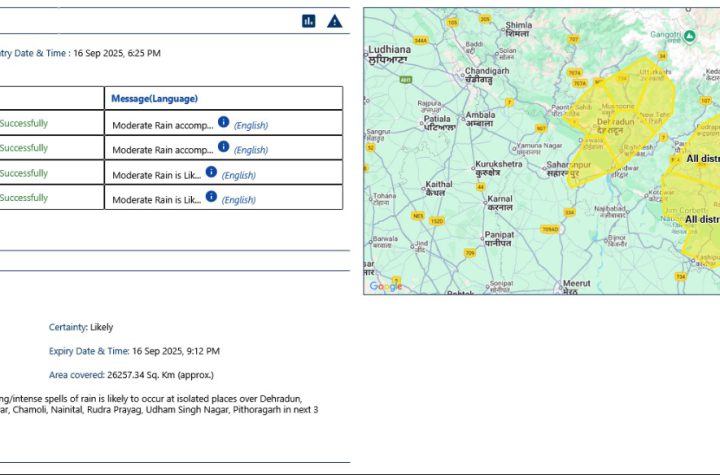Click the Kurukshetra label on the map

499,169
